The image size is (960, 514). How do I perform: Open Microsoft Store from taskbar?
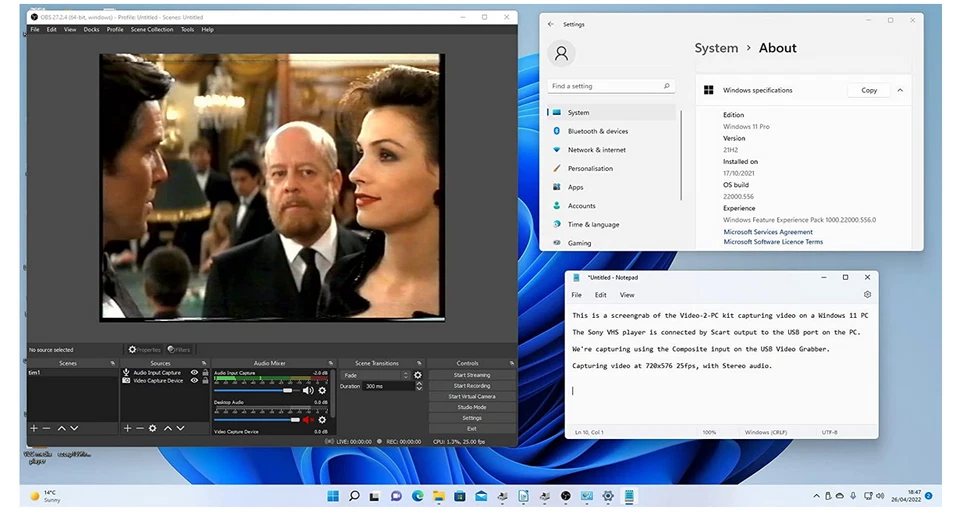pyautogui.click(x=460, y=496)
